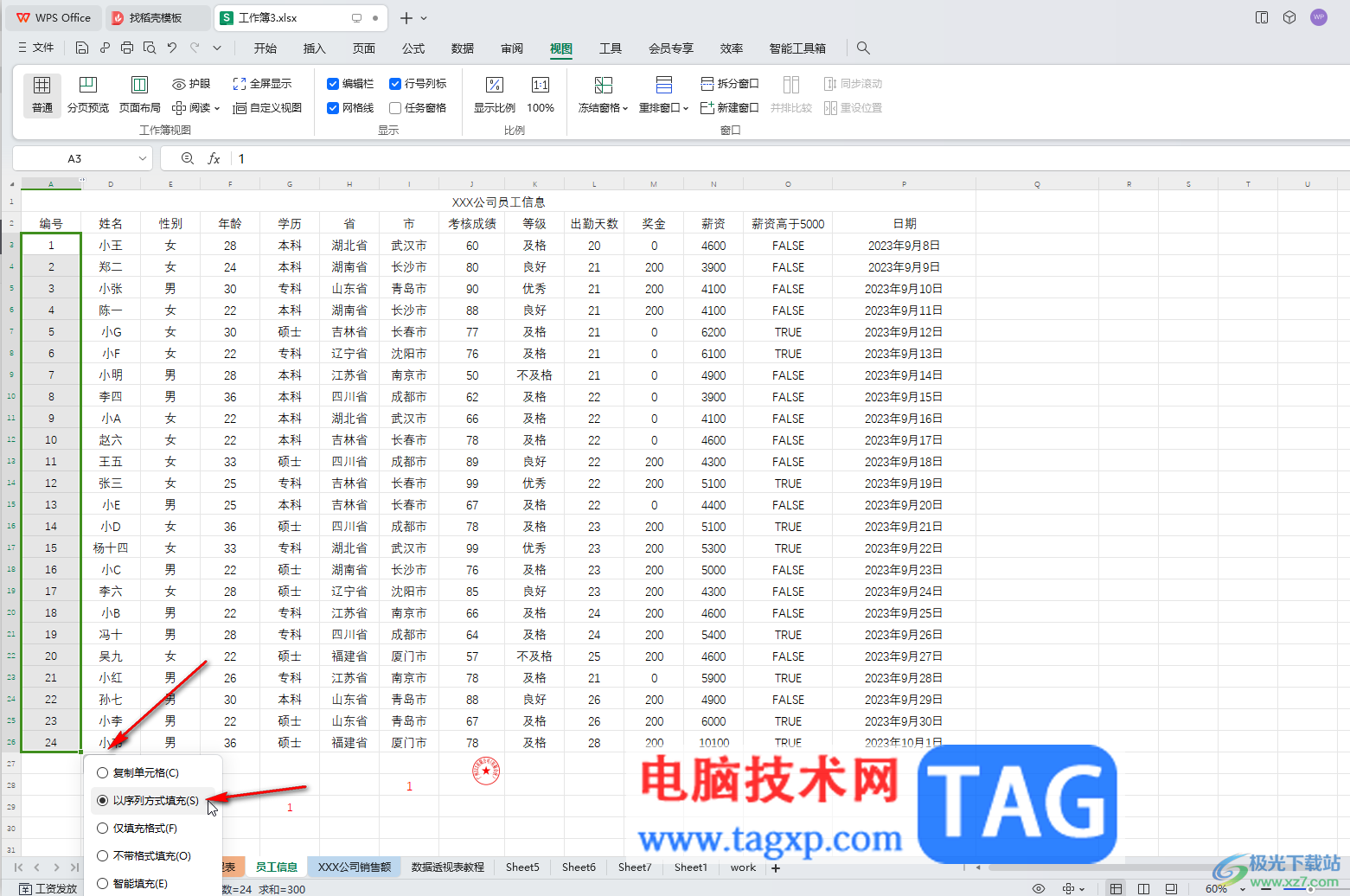Open a new tab with the plus icon

point(406,17)
